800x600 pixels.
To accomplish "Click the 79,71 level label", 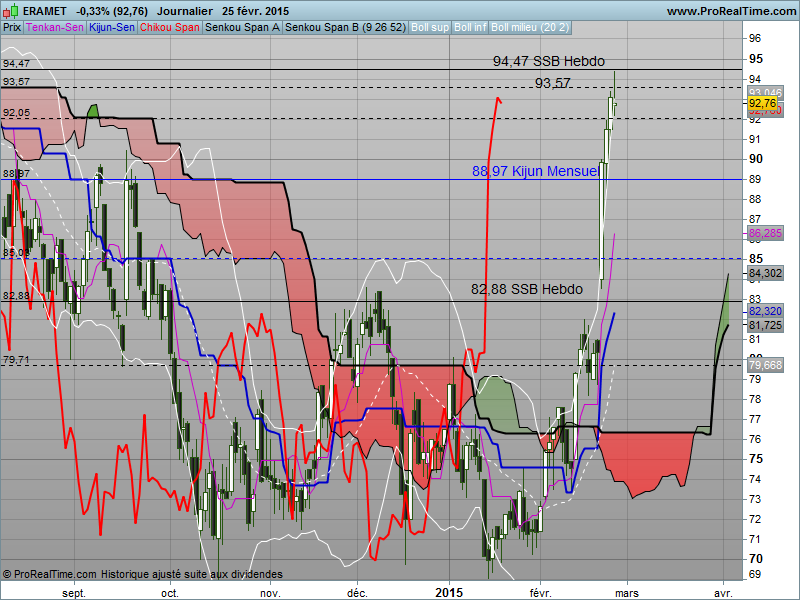I will [x=16, y=360].
